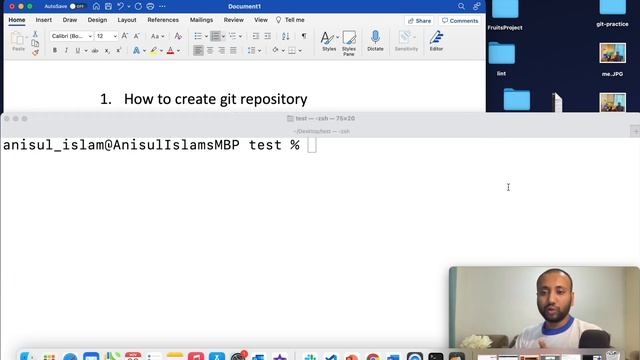Image resolution: width=640 pixels, height=360 pixels.
Task: Decrease paragraph indent
Action: [x=256, y=36]
